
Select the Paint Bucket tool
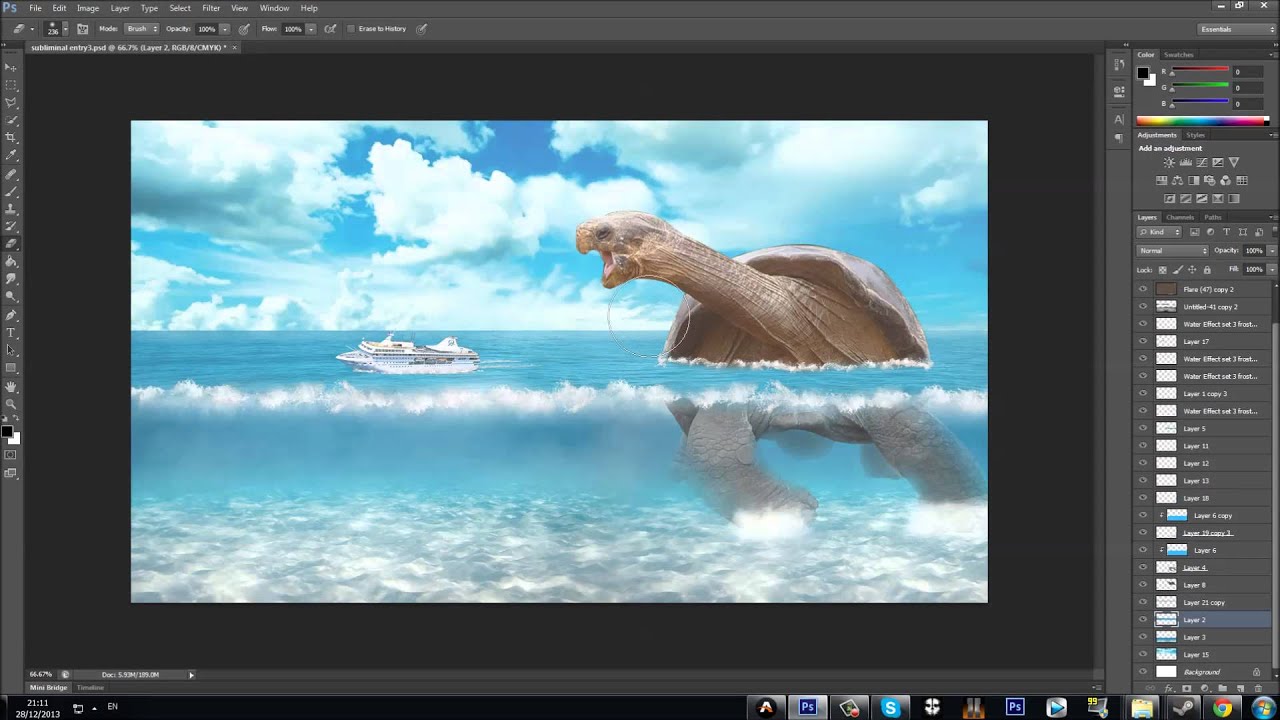(x=11, y=262)
